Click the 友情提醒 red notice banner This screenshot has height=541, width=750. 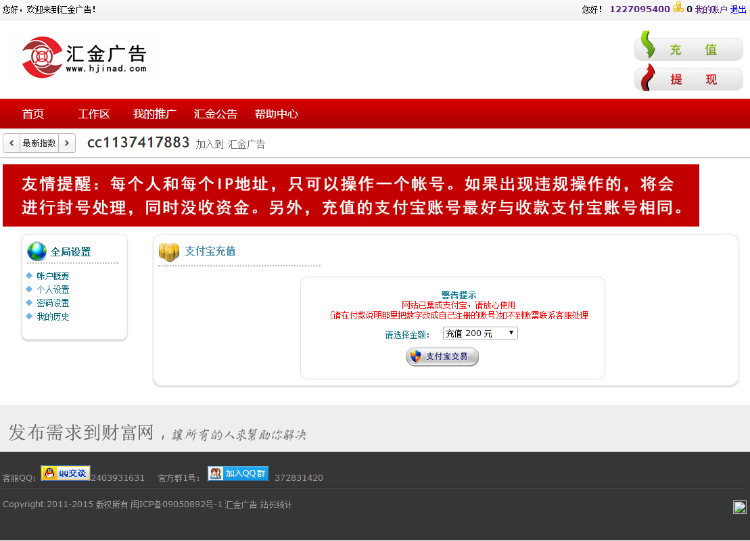[x=351, y=195]
